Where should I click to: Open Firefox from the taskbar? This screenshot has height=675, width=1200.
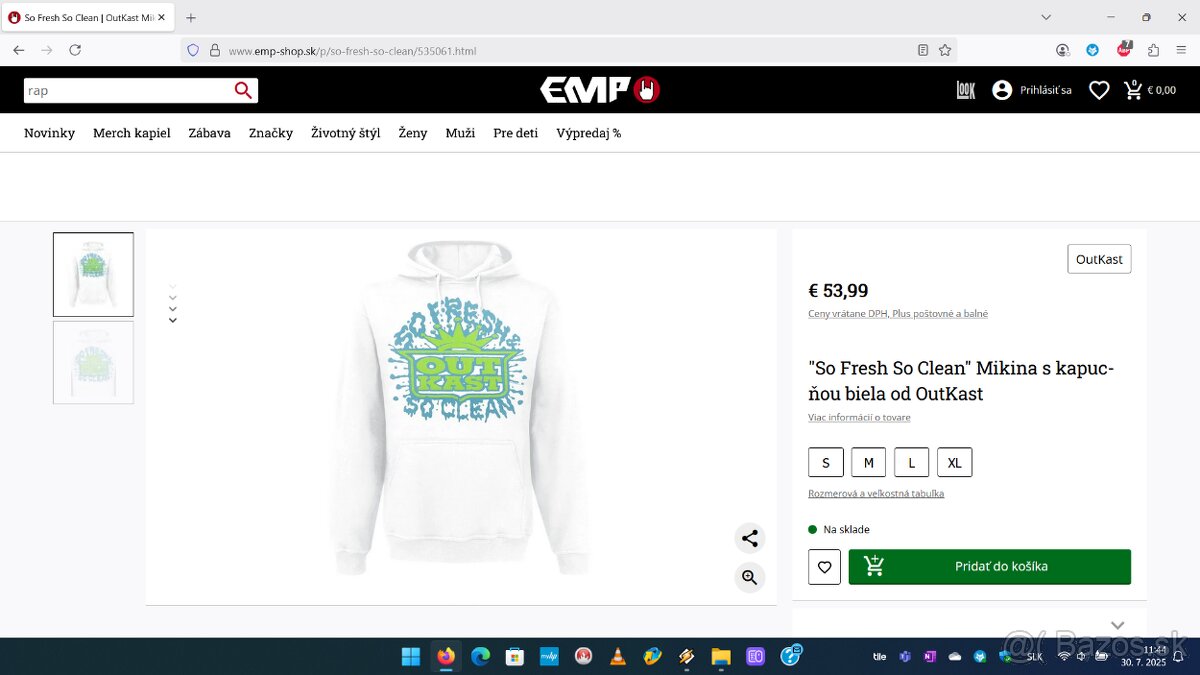coord(446,656)
